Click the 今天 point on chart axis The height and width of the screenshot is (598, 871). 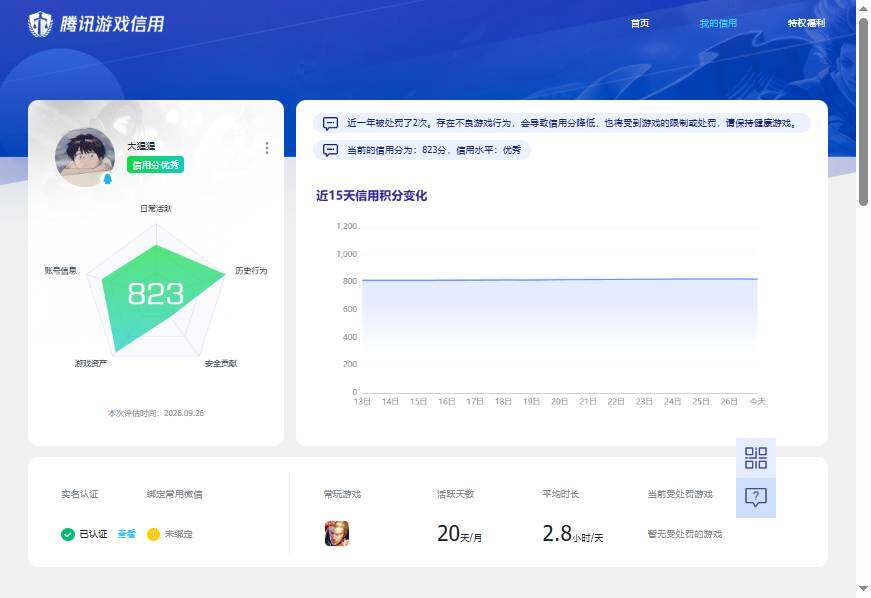pyautogui.click(x=758, y=401)
